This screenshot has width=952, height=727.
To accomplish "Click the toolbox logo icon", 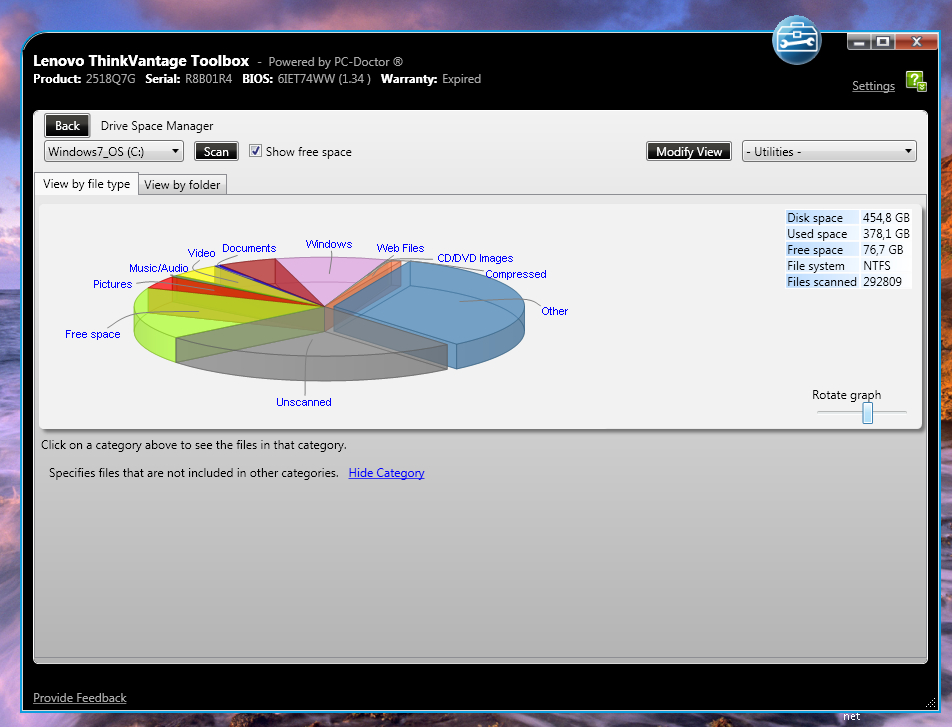I will click(x=797, y=41).
